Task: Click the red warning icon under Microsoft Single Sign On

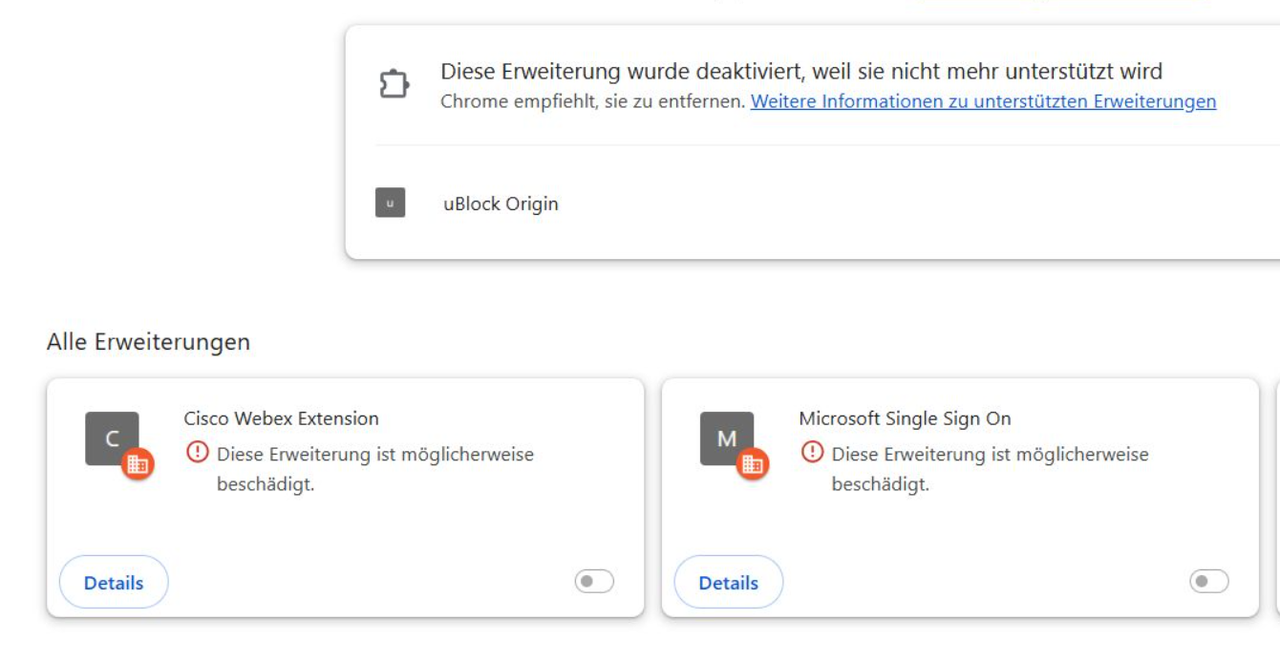Action: pyautogui.click(x=813, y=453)
